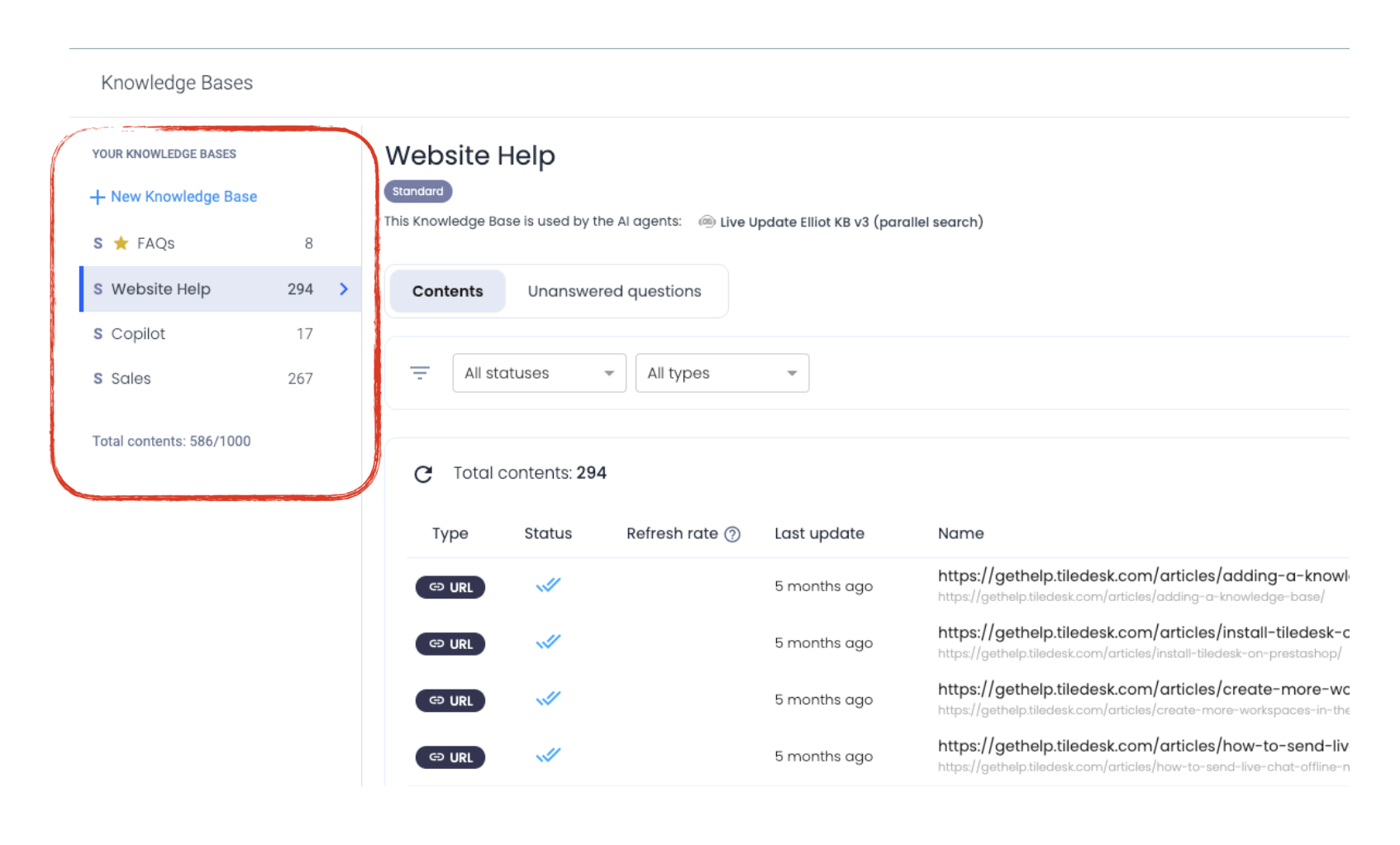Switch to the Unanswered questions tab
Screen dimensions: 1400x845
tap(614, 291)
